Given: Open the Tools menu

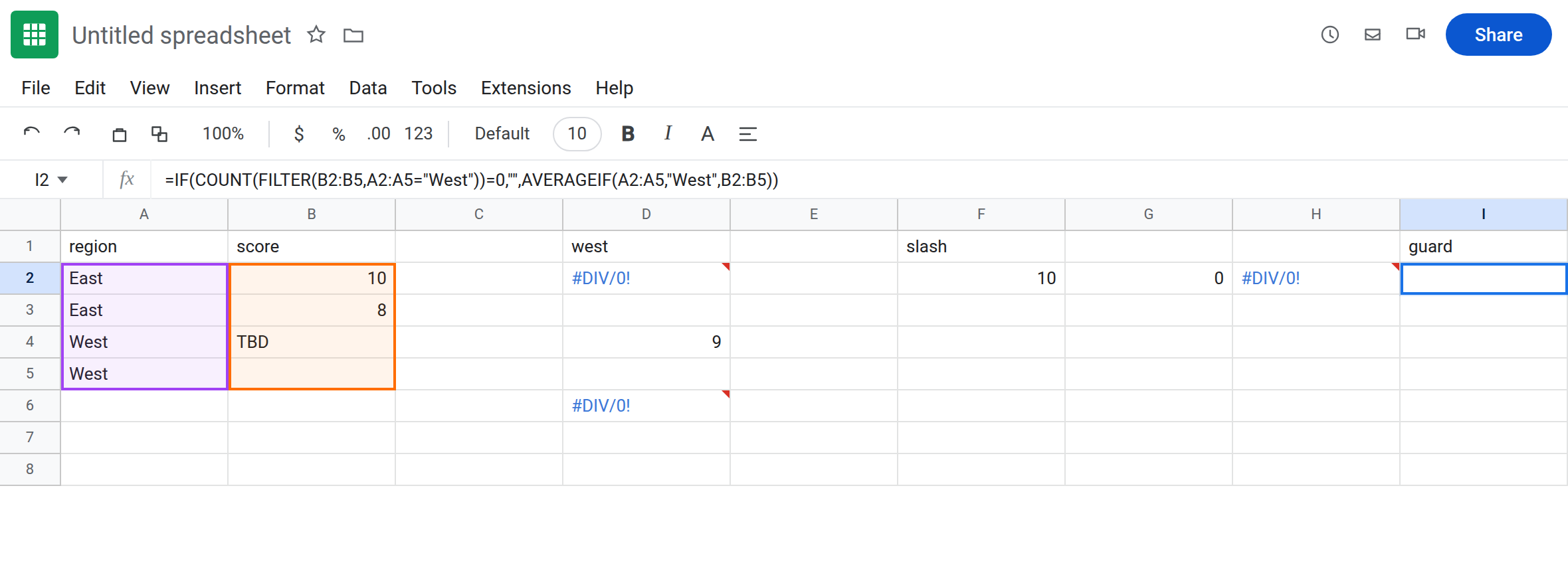Looking at the screenshot, I should (434, 88).
